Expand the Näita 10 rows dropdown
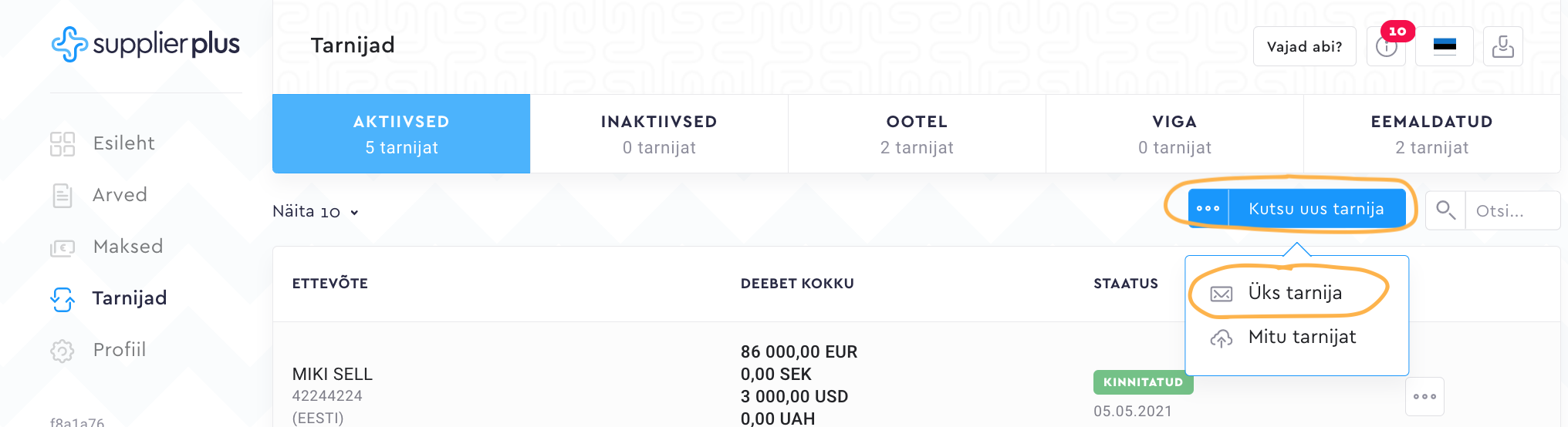 click(x=316, y=212)
